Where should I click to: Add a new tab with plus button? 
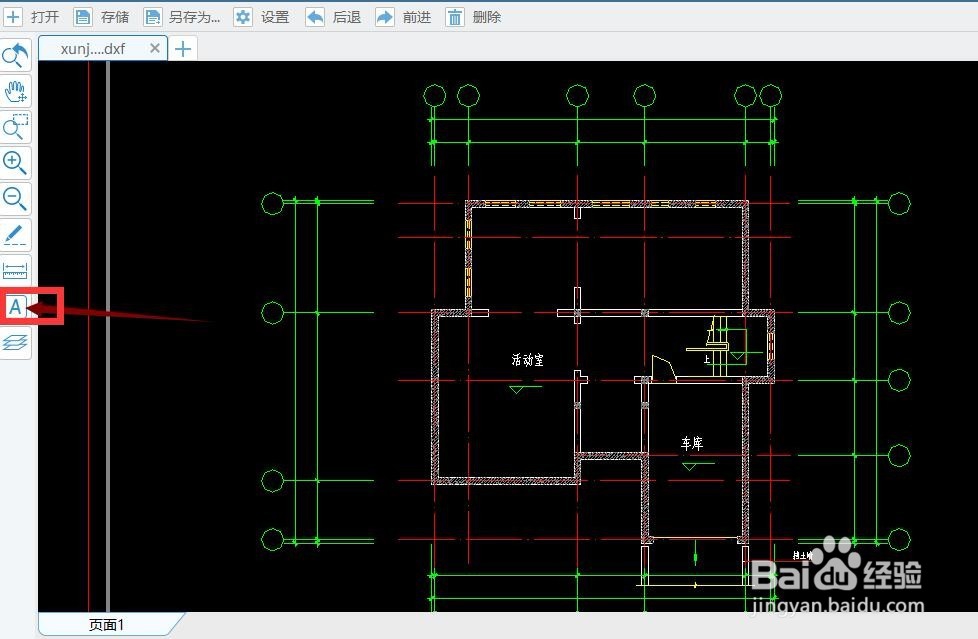tap(183, 49)
